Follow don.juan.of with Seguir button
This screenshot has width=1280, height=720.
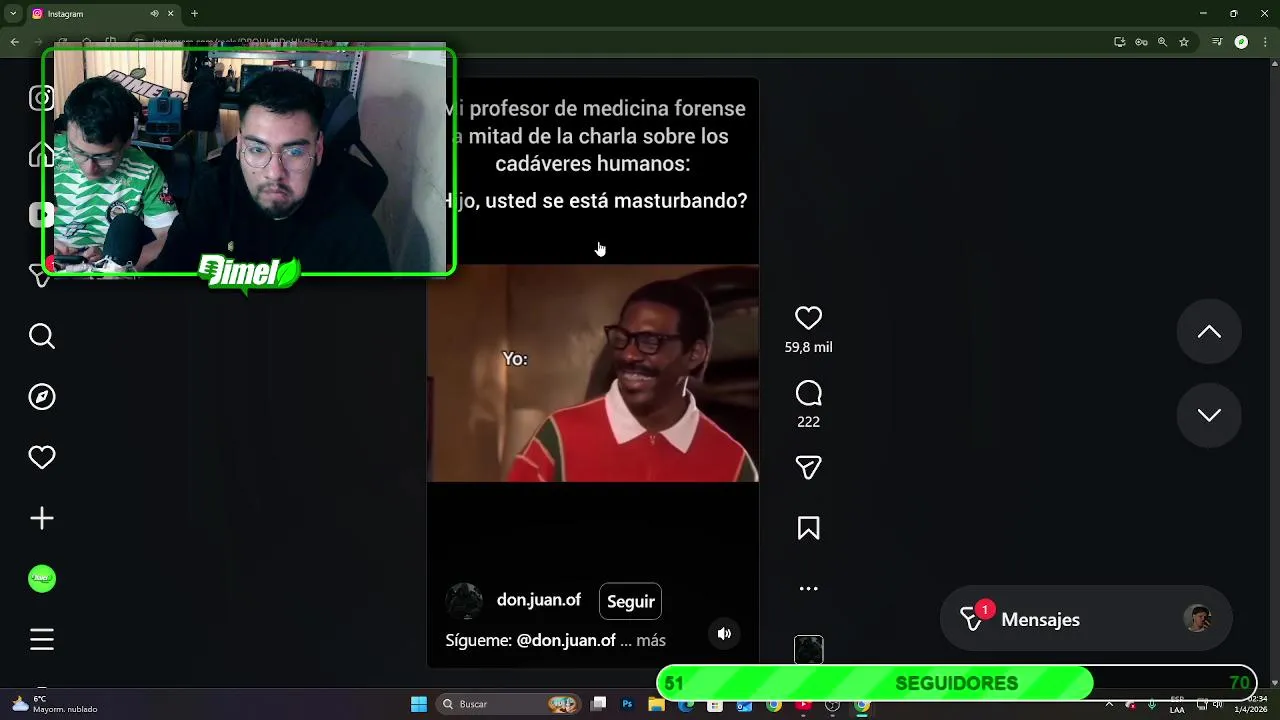(x=630, y=601)
